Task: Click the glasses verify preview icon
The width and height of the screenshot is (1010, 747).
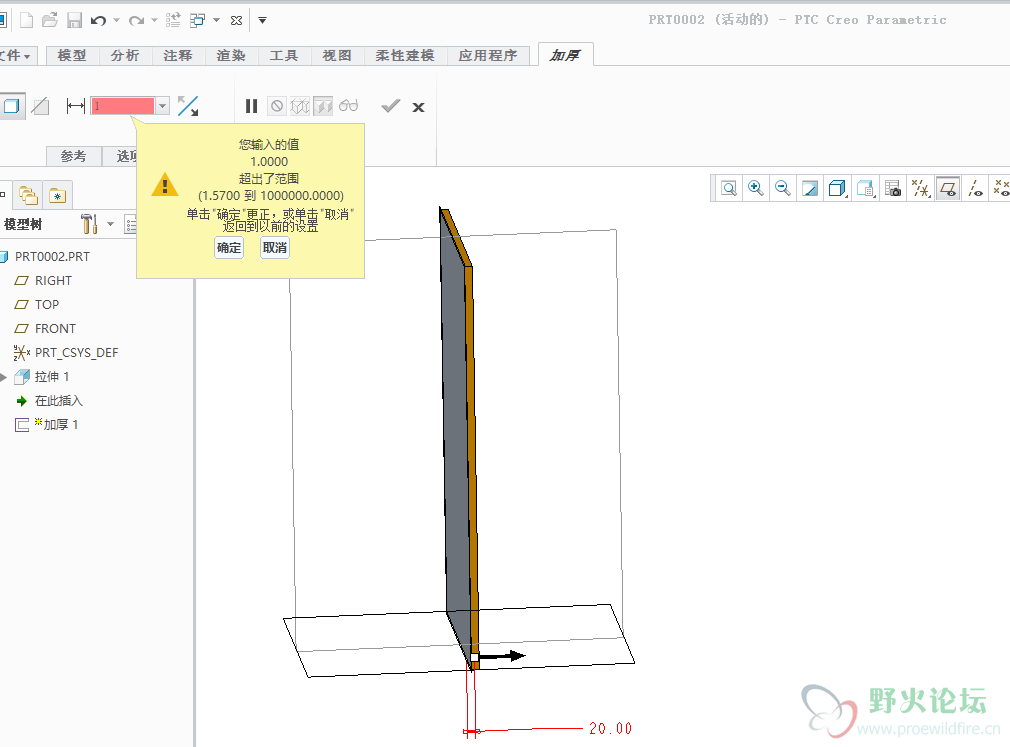Action: point(348,106)
